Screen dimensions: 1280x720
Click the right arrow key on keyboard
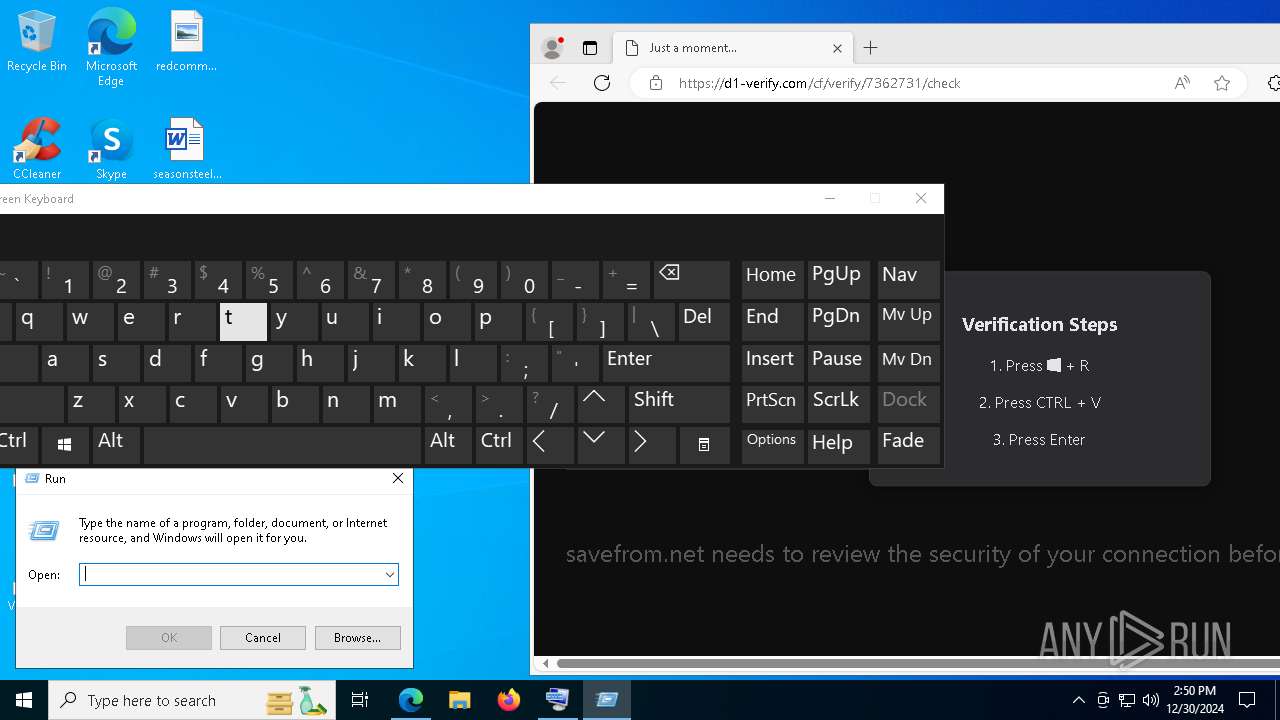click(651, 444)
